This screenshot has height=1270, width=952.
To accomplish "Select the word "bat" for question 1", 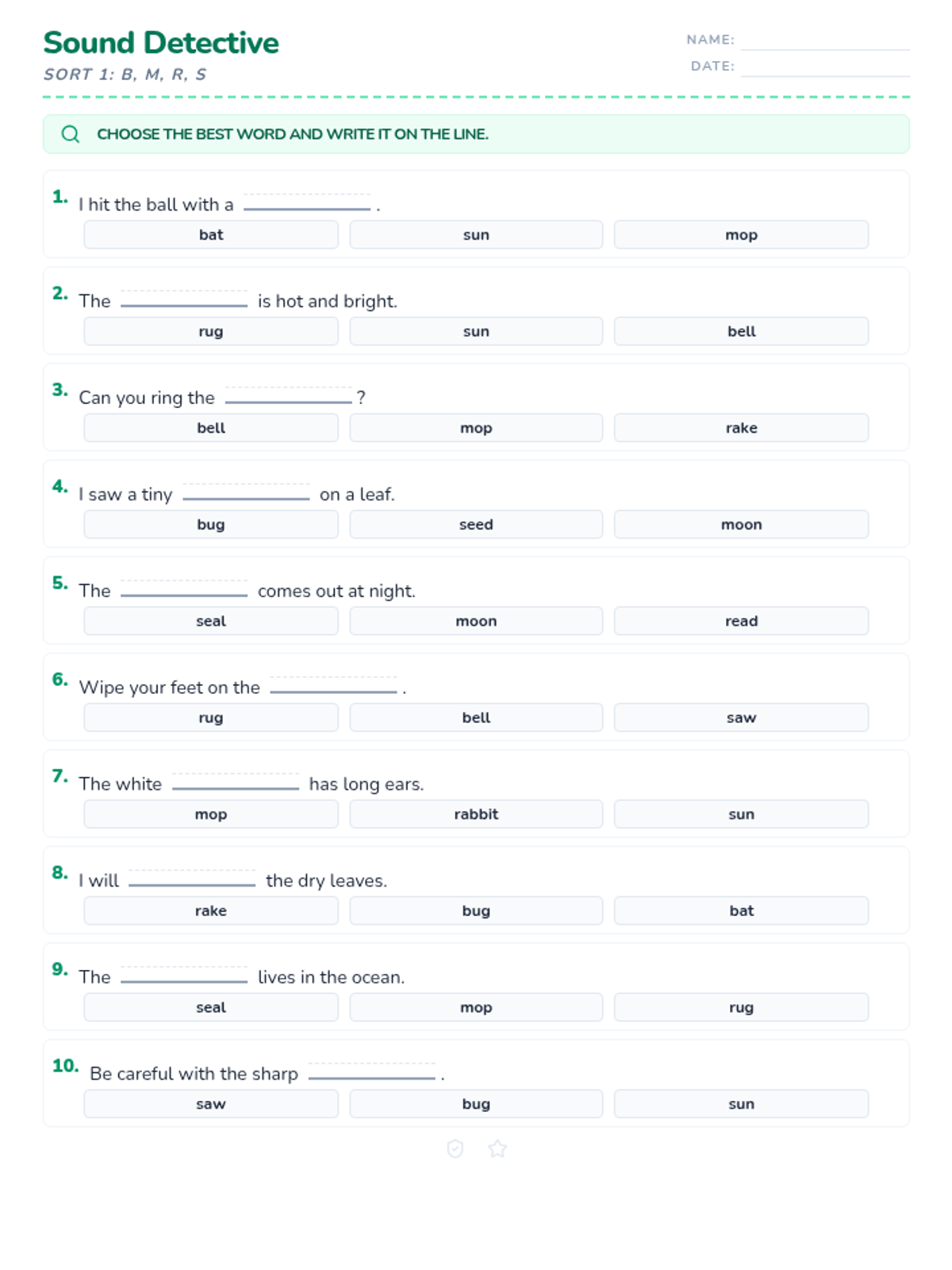I will tap(211, 235).
